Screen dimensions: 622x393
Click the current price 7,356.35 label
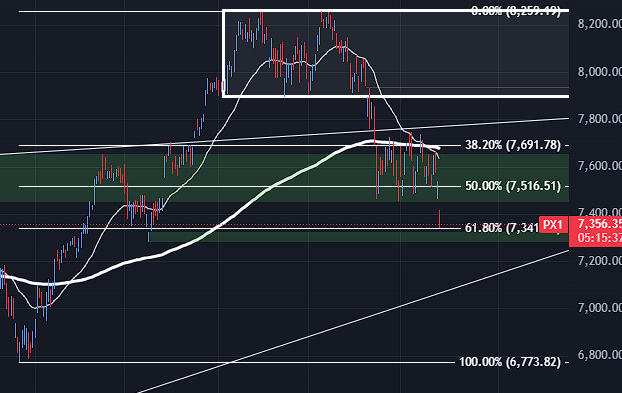point(599,224)
